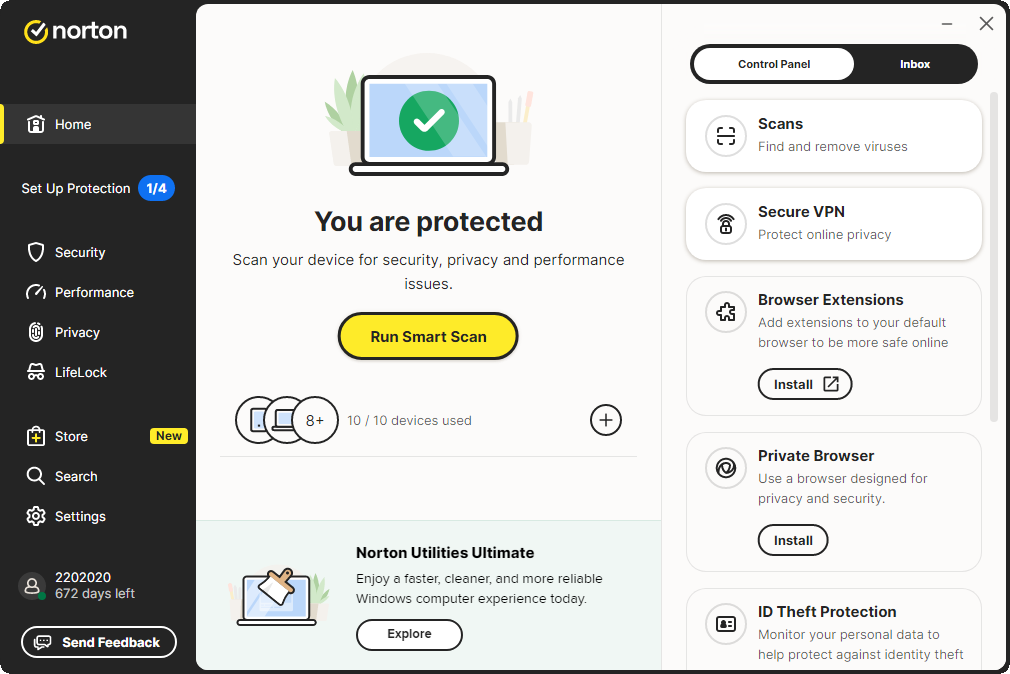The width and height of the screenshot is (1010, 674).
Task: Open the Privacy section
Action: click(x=77, y=332)
